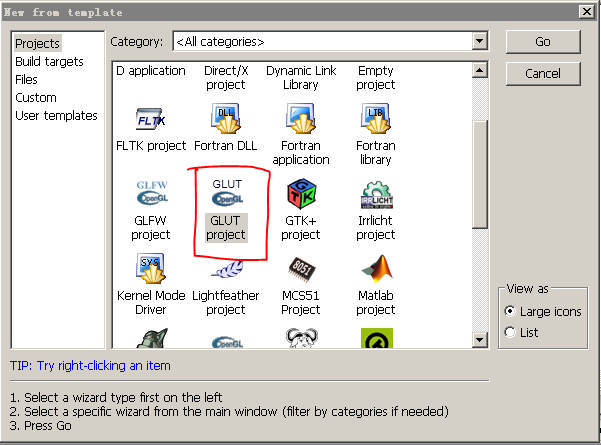The height and width of the screenshot is (445, 601).
Task: Click the Irrlicht project label
Action: pos(376,228)
